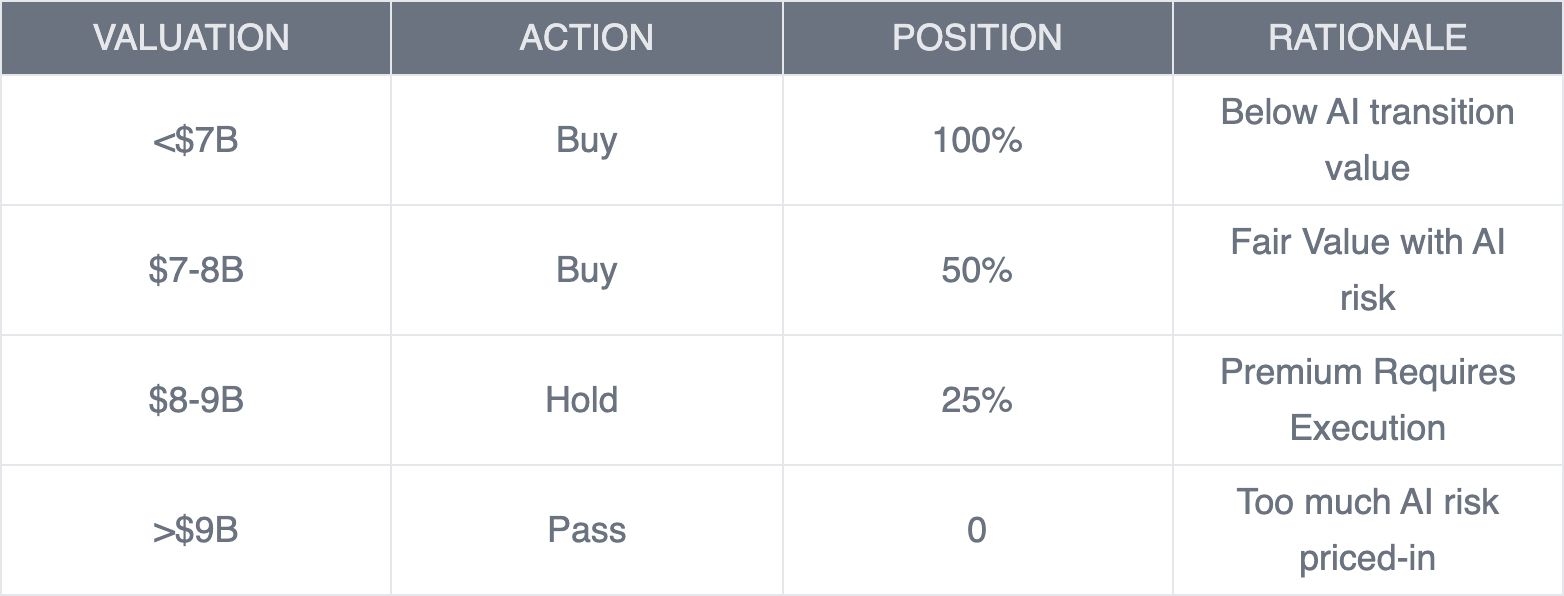
Task: Select the <$7B valuation cell
Action: pos(195,140)
